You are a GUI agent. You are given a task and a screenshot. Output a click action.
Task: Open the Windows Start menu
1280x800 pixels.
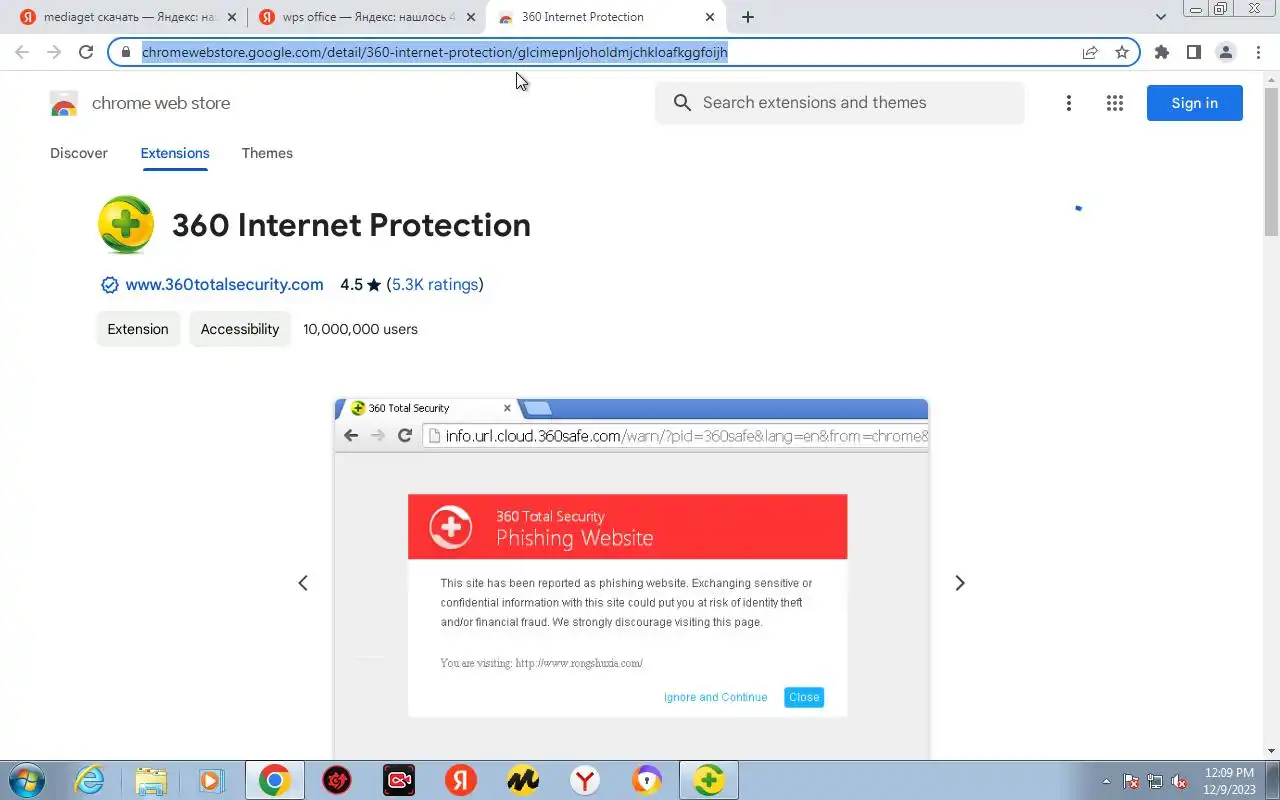pyautogui.click(x=25, y=780)
